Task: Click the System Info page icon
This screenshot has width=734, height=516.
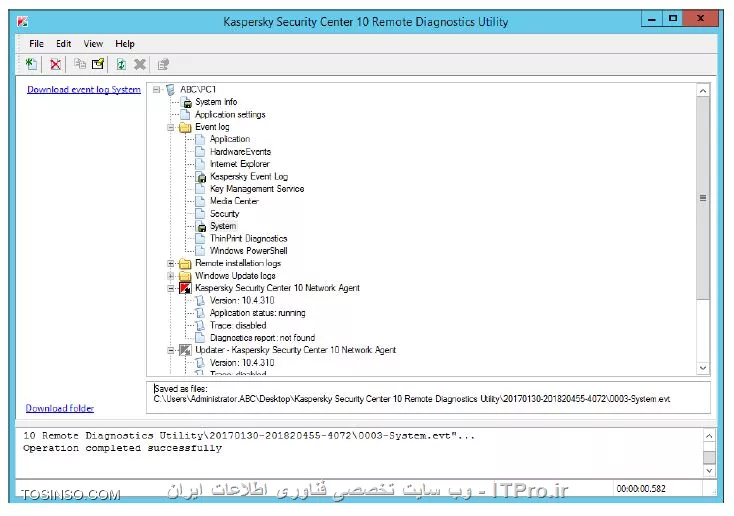Action: click(186, 102)
